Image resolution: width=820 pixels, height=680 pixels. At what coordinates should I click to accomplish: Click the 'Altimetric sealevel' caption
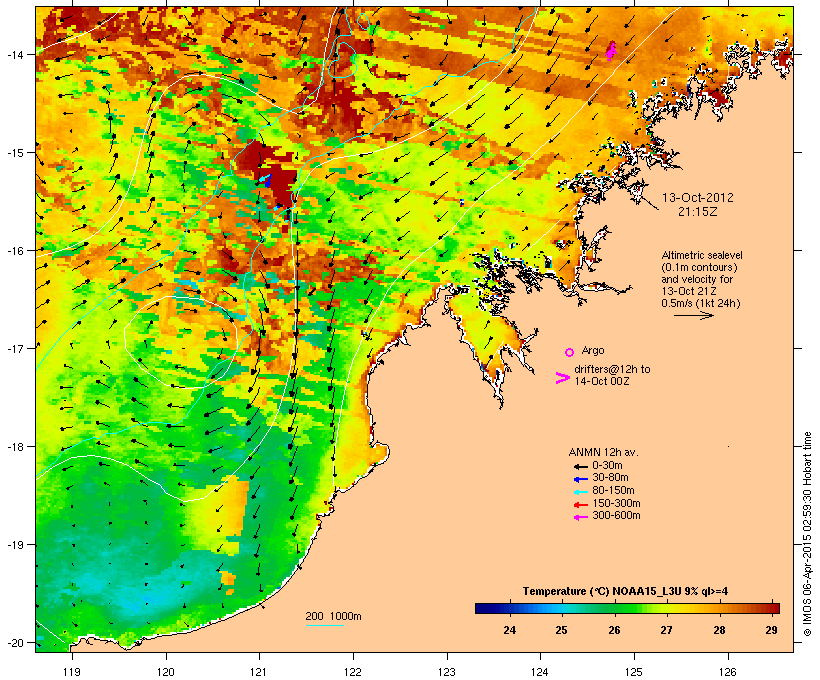[702, 255]
